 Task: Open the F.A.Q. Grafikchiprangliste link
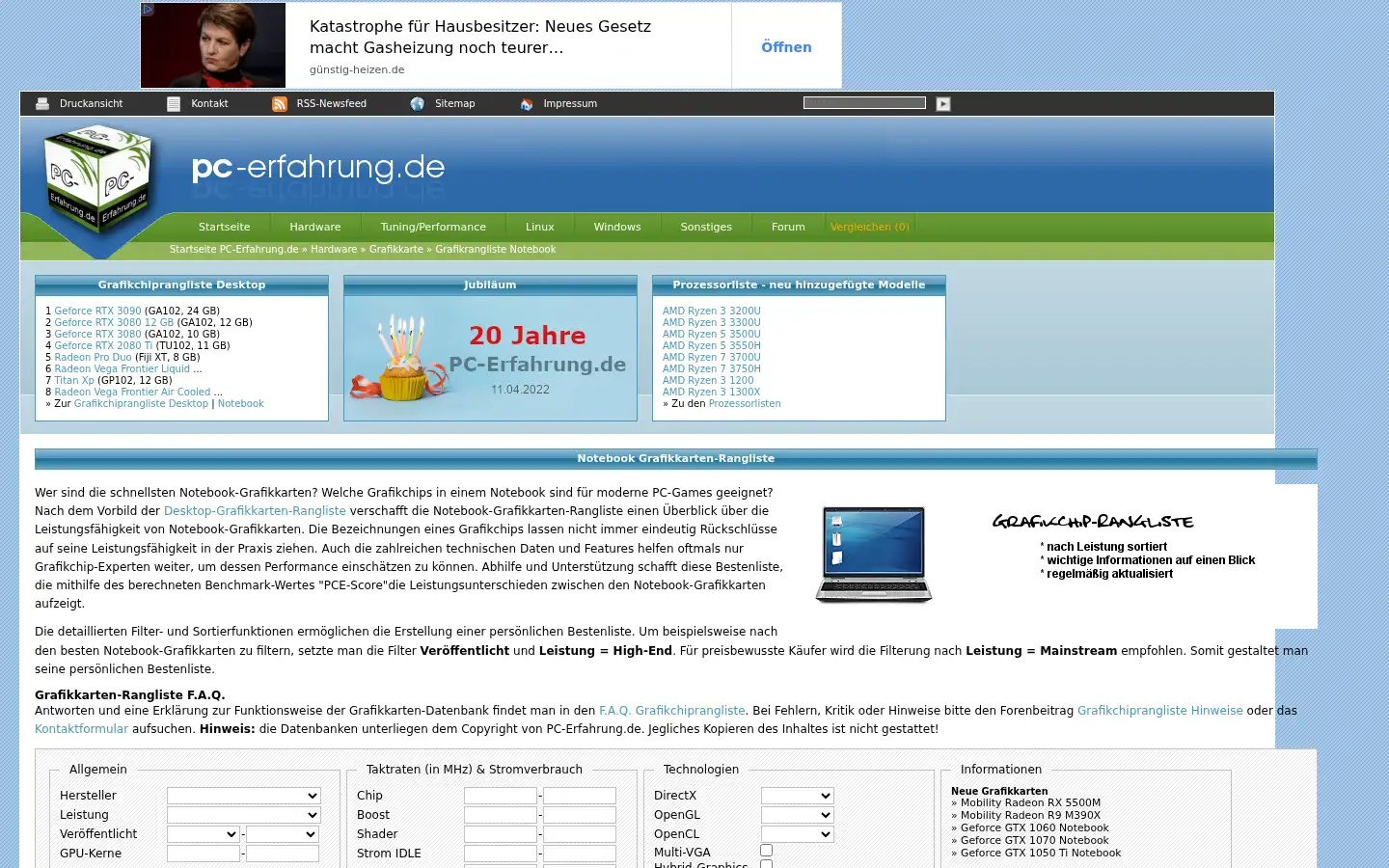pos(672,711)
